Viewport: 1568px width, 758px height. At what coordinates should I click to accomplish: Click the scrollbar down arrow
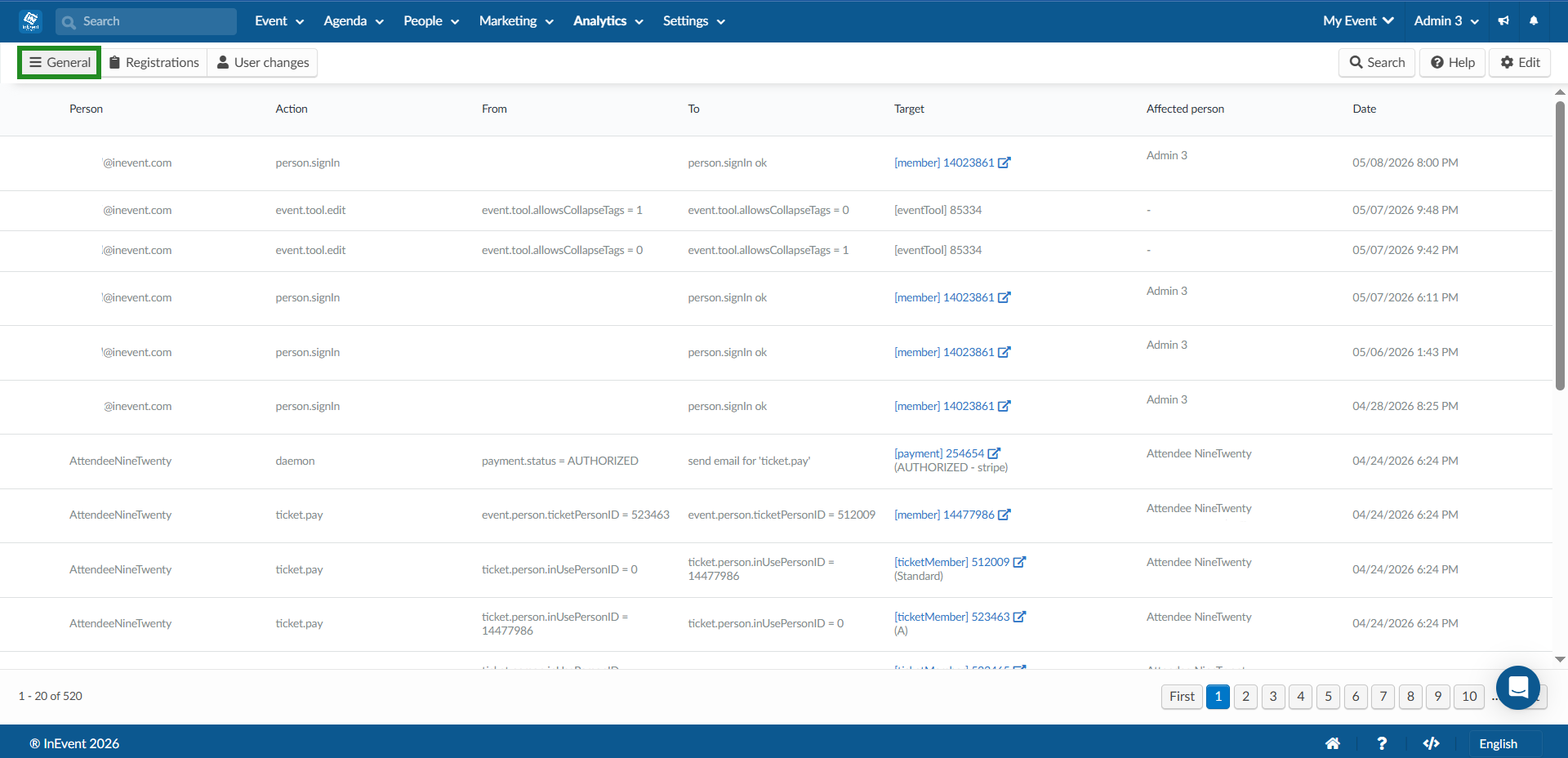point(1560,659)
